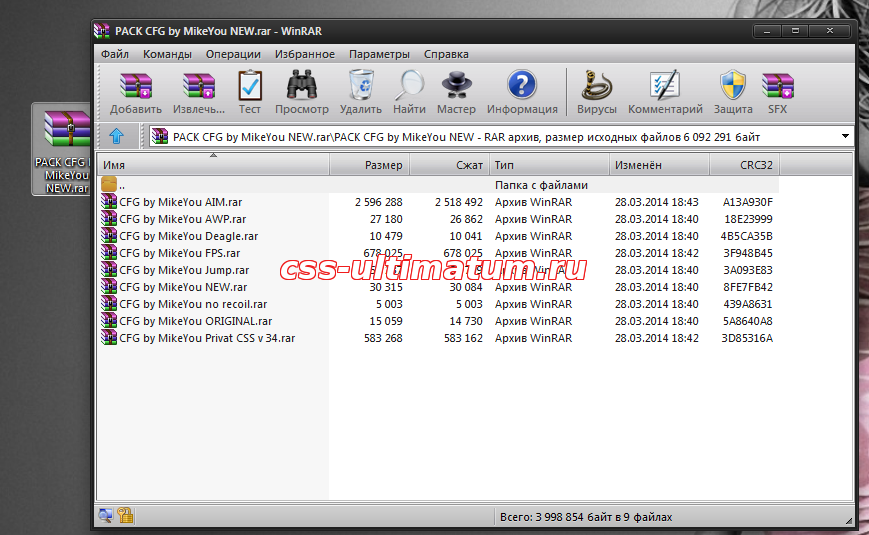
Task: Show archive Информация
Action: click(x=522, y=85)
